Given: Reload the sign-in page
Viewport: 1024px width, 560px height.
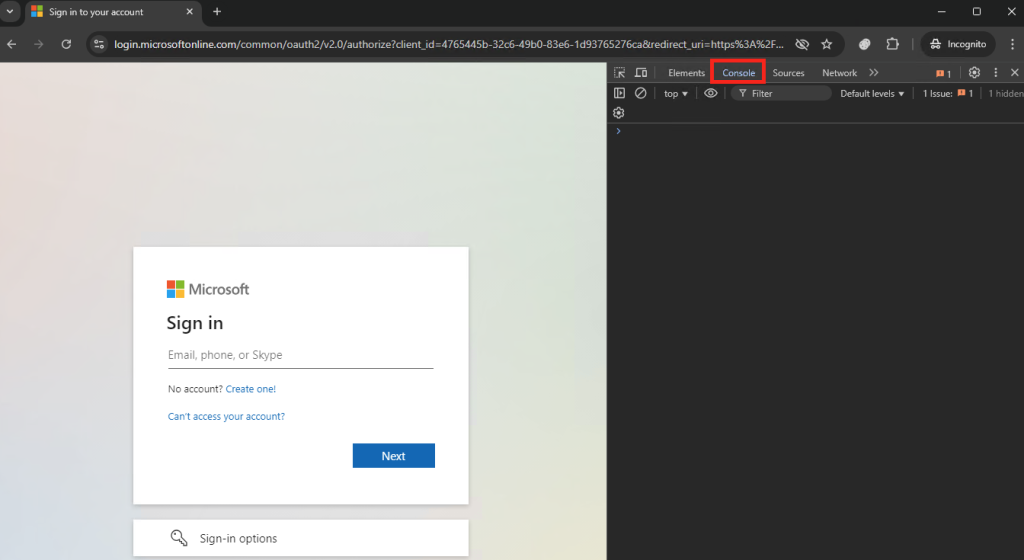Looking at the screenshot, I should [66, 44].
